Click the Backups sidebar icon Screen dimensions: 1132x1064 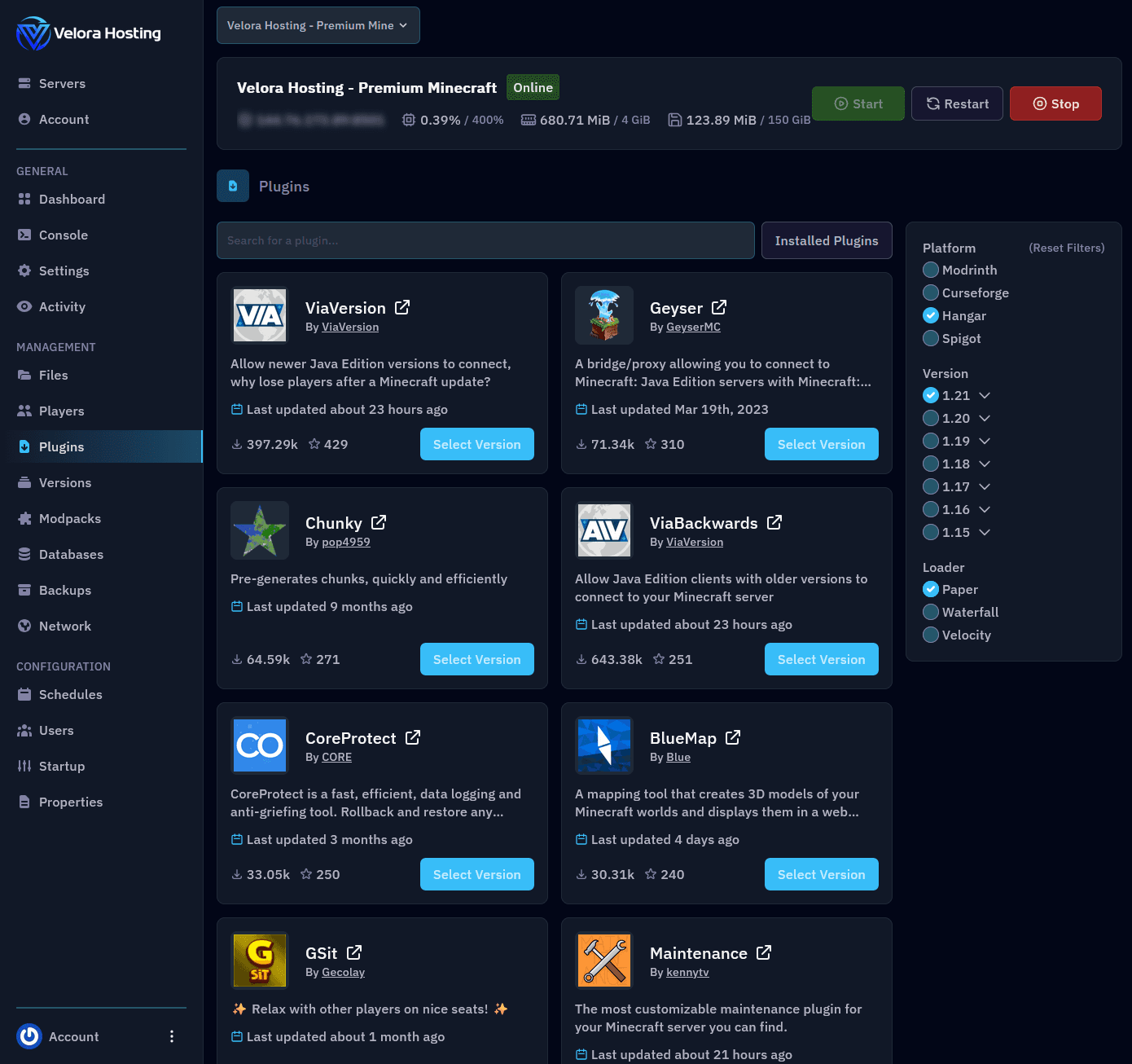point(25,590)
